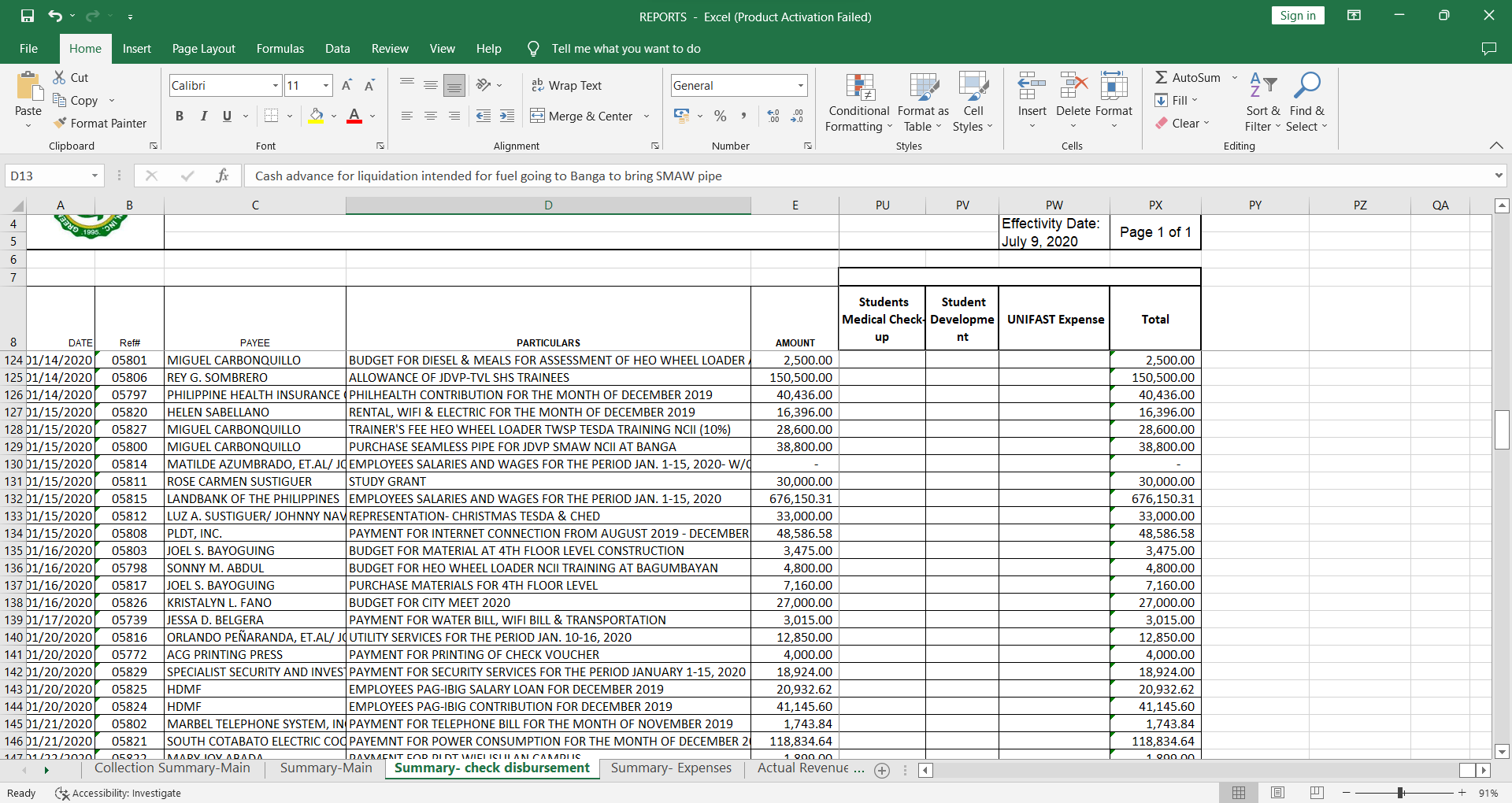Activate the Format Painter brush
This screenshot has height=803, width=1512.
click(60, 123)
